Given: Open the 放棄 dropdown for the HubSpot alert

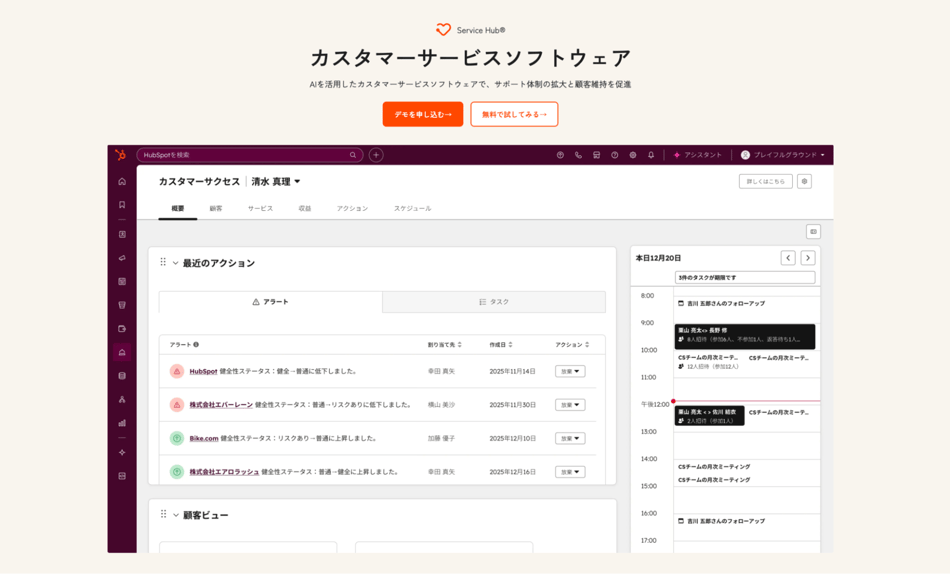Looking at the screenshot, I should click(x=570, y=371).
